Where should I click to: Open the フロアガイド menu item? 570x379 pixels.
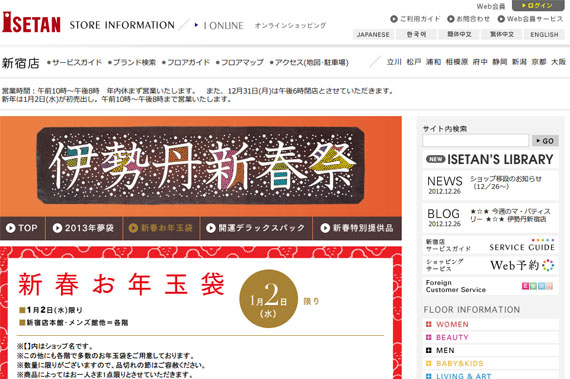[x=186, y=63]
